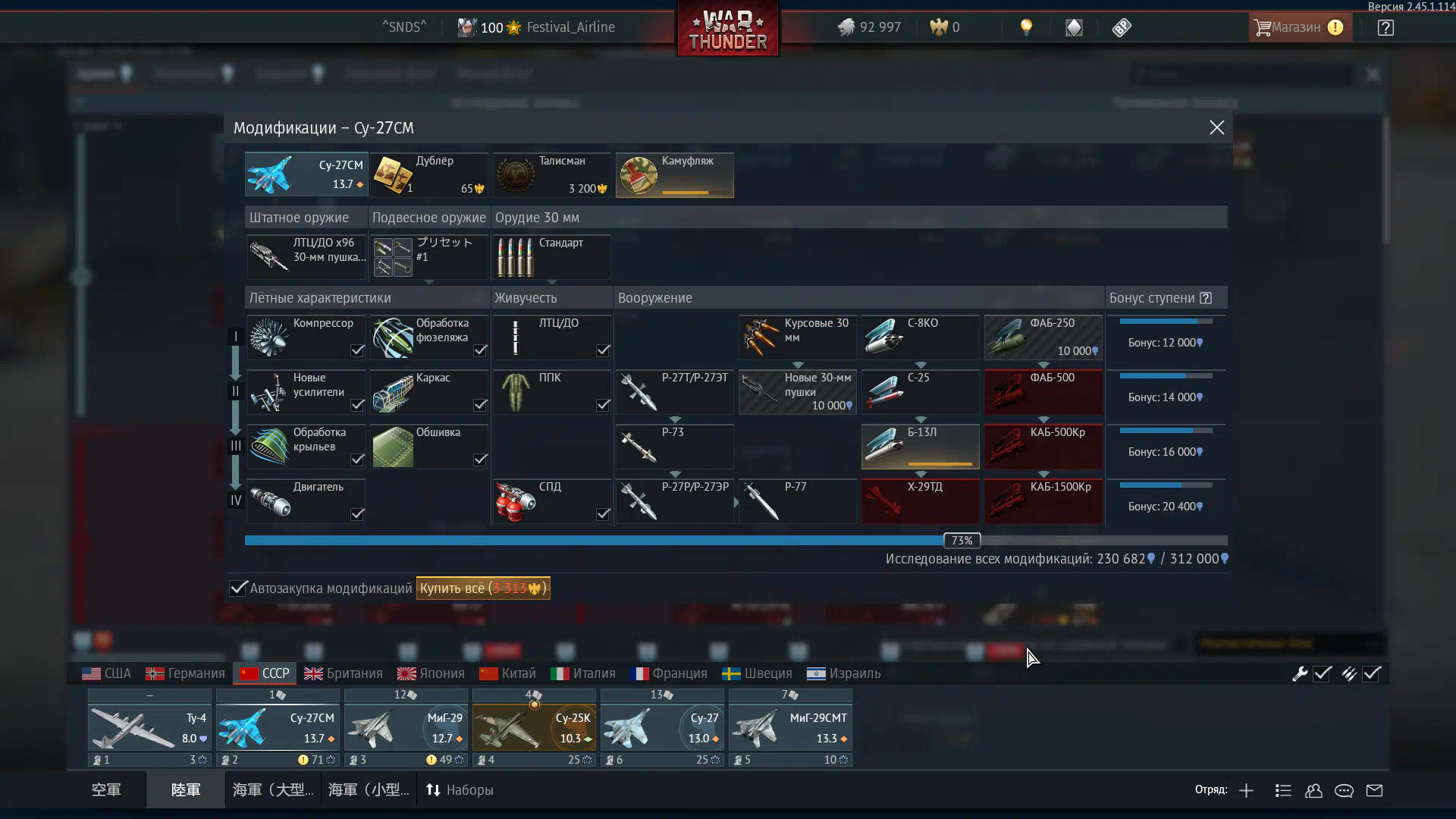The height and width of the screenshot is (819, 1456).
Task: Select the ППК flight suit modification
Action: pyautogui.click(x=552, y=391)
